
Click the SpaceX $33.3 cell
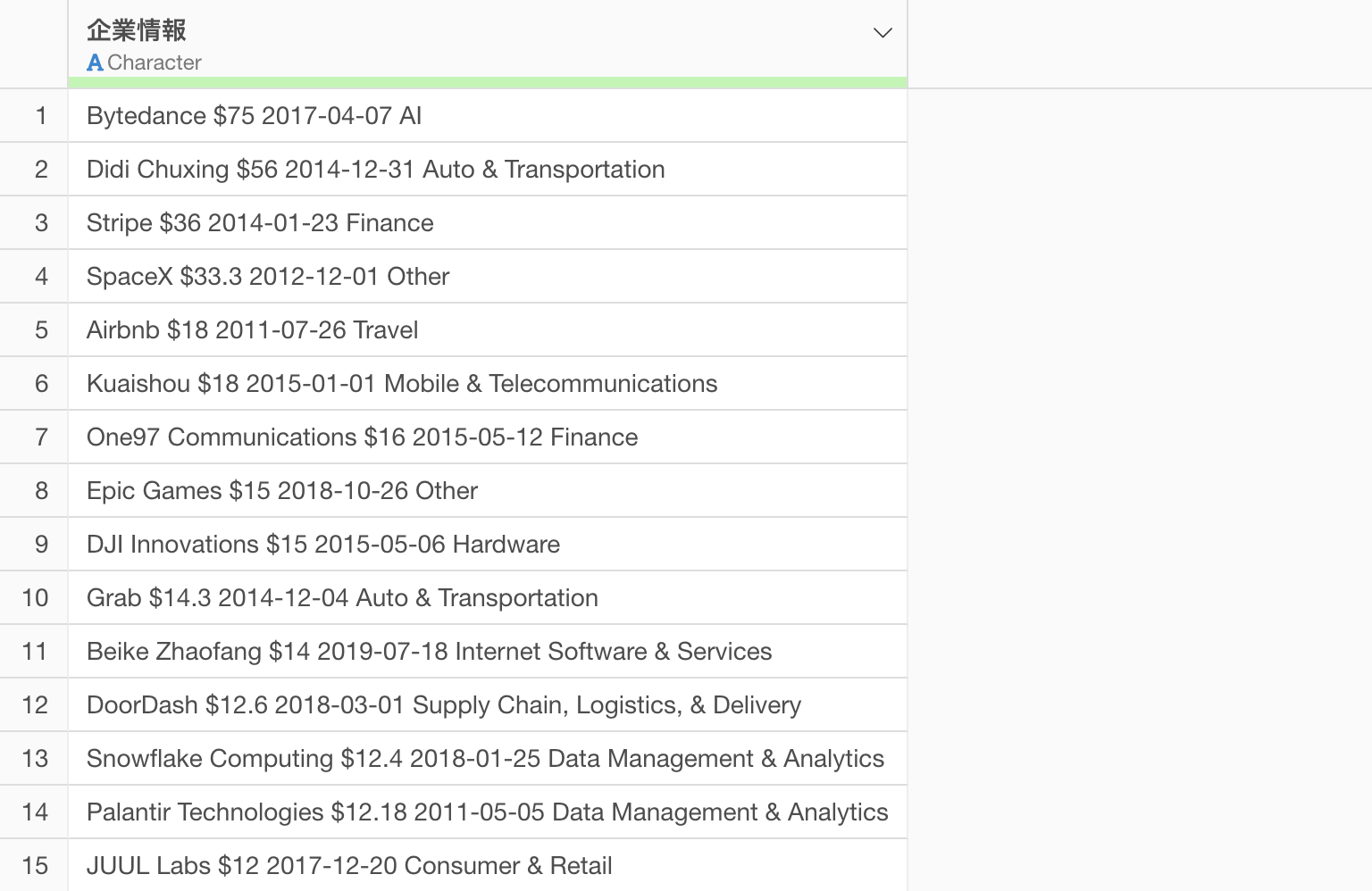click(x=268, y=277)
